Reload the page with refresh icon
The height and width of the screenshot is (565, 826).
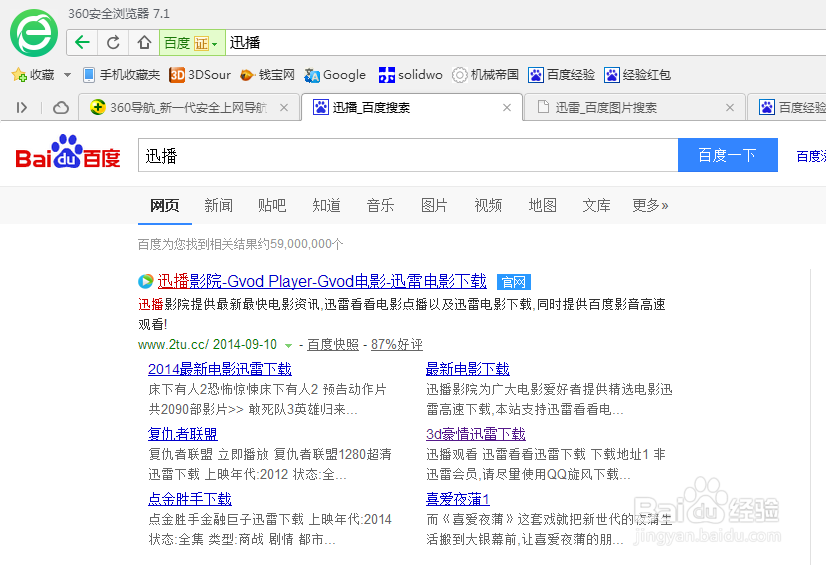[x=113, y=43]
